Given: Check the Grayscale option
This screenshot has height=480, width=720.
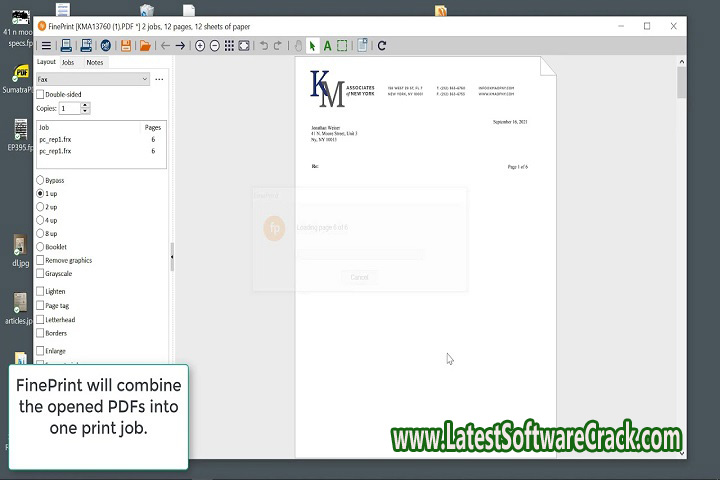Looking at the screenshot, I should pyautogui.click(x=41, y=273).
